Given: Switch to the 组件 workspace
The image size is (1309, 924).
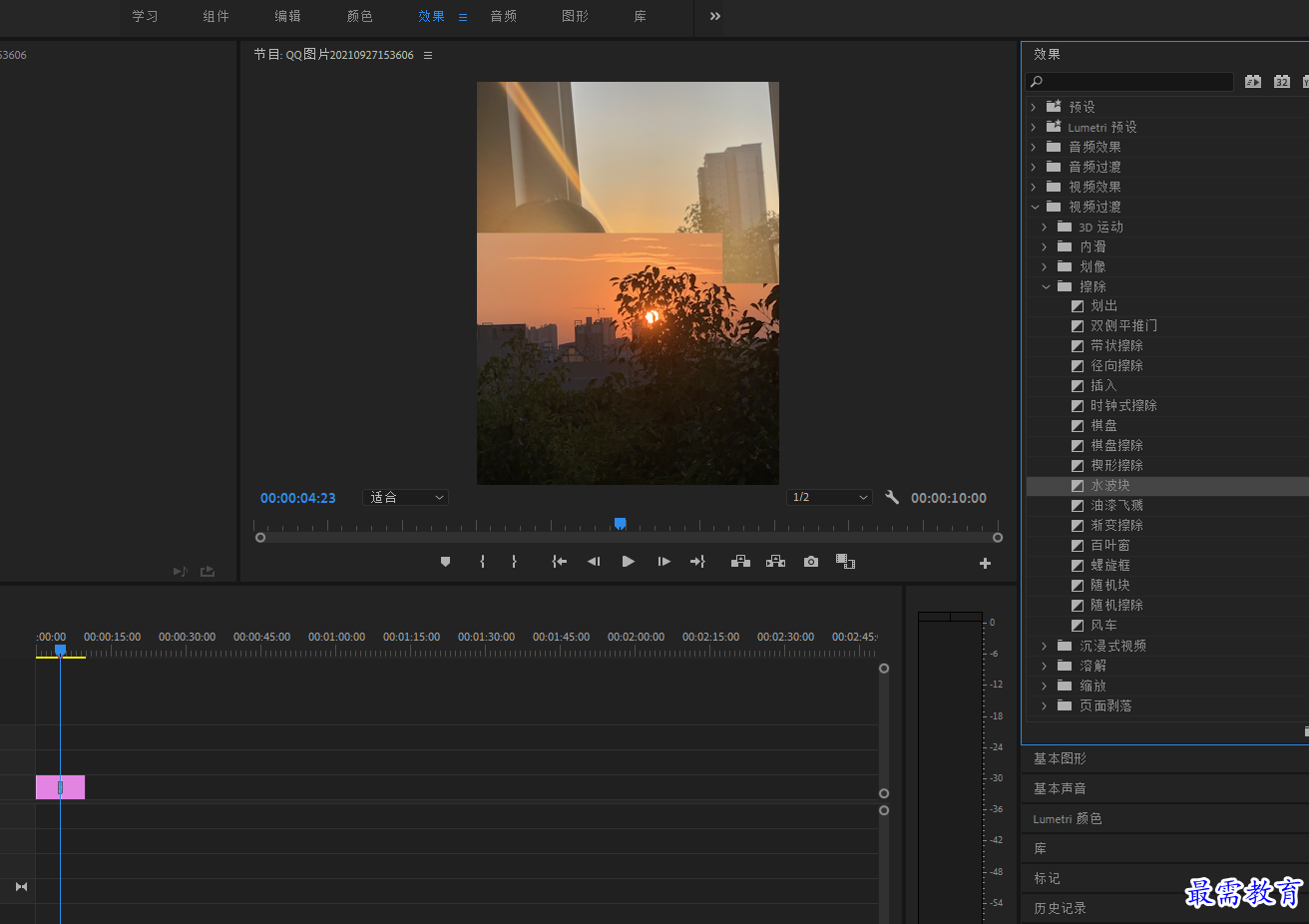Looking at the screenshot, I should point(217,16).
